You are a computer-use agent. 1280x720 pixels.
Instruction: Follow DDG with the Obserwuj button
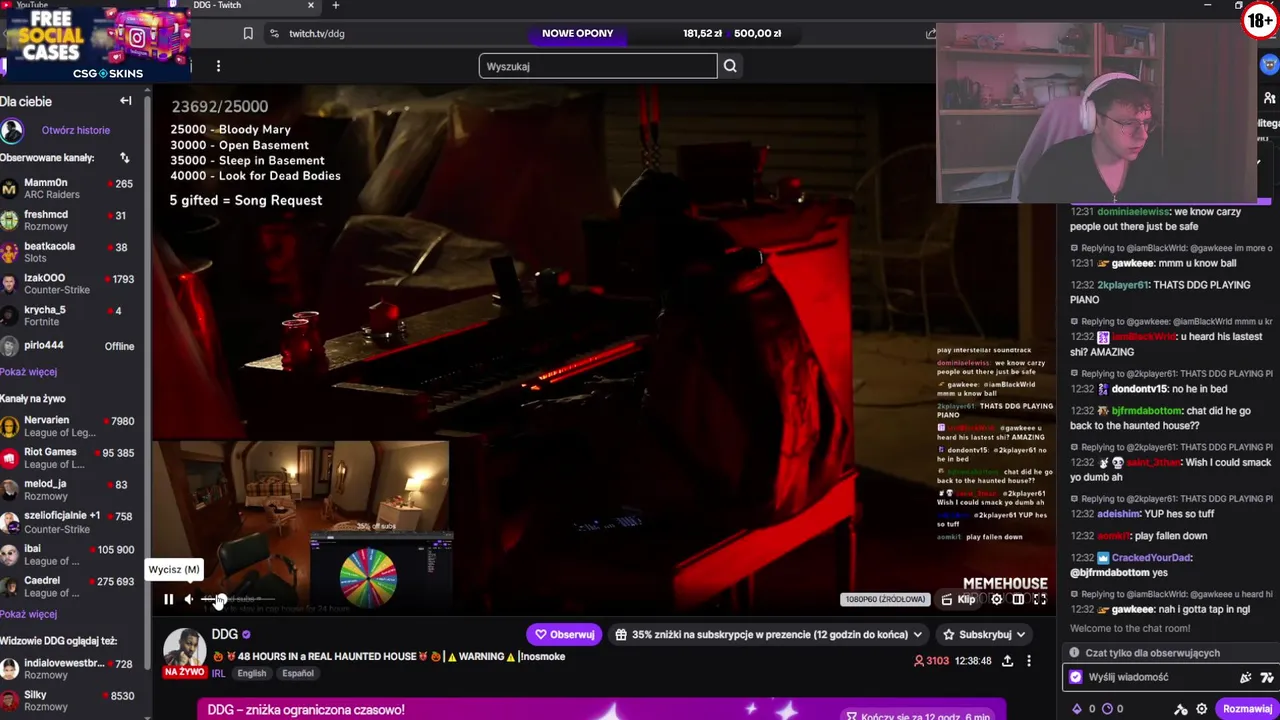click(564, 634)
